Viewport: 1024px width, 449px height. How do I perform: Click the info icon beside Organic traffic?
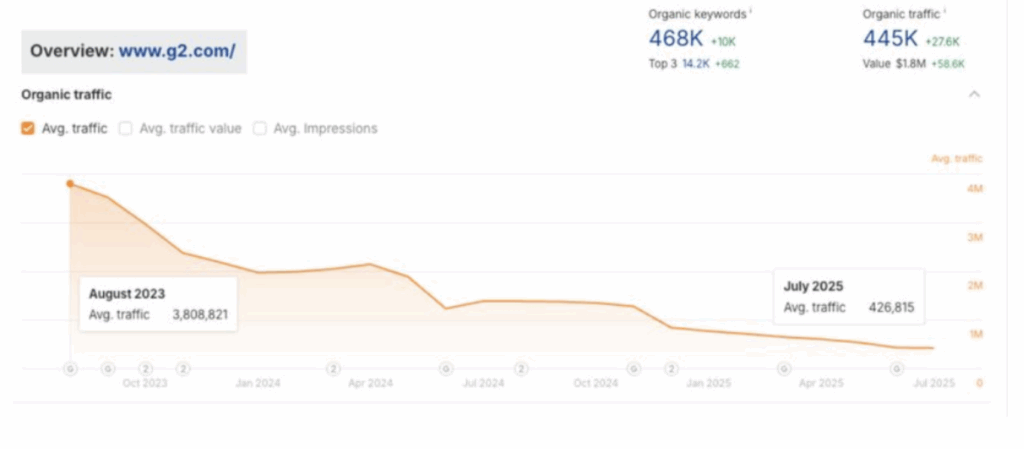click(945, 11)
